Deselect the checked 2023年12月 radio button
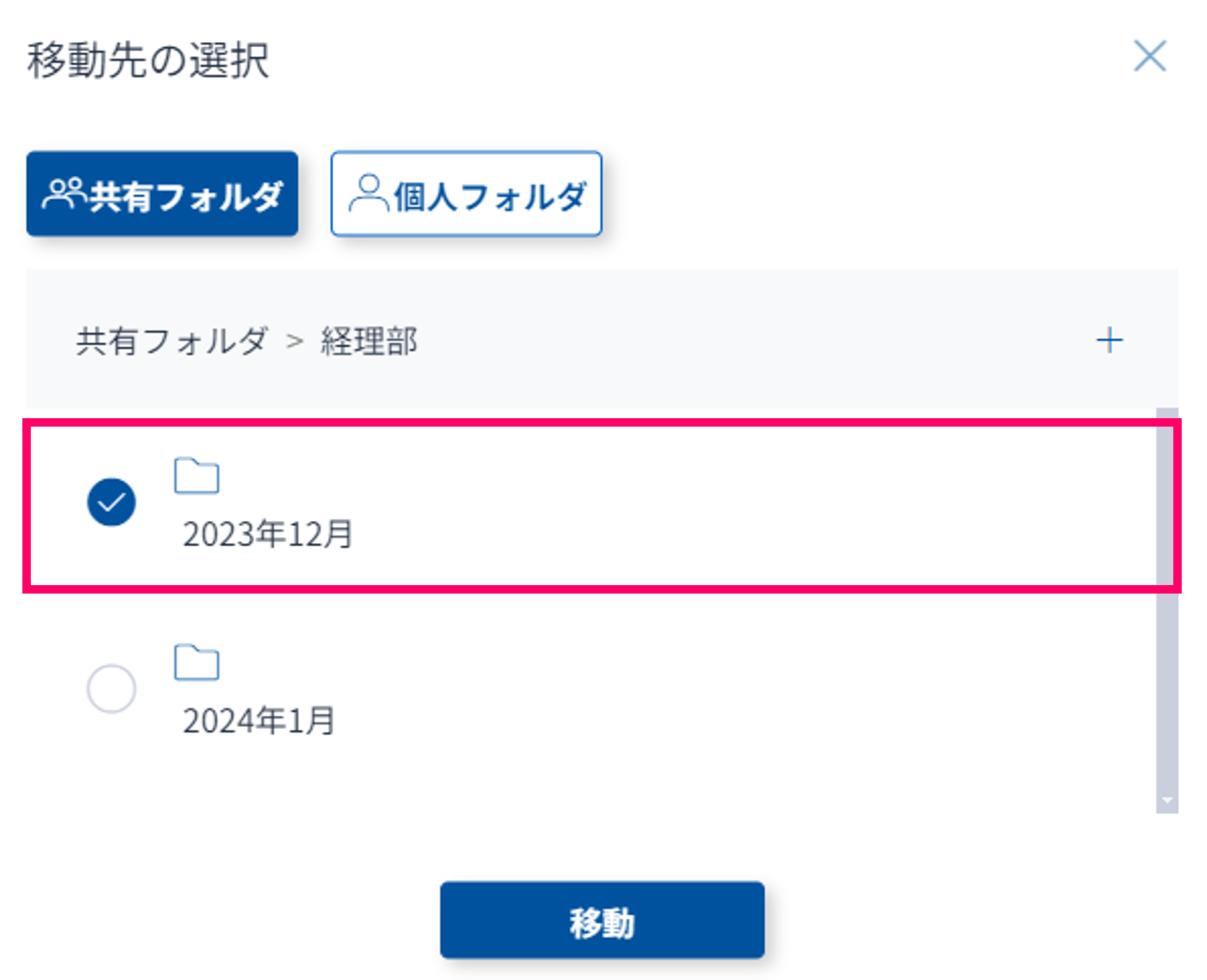This screenshot has height=980, width=1207. coord(111,502)
